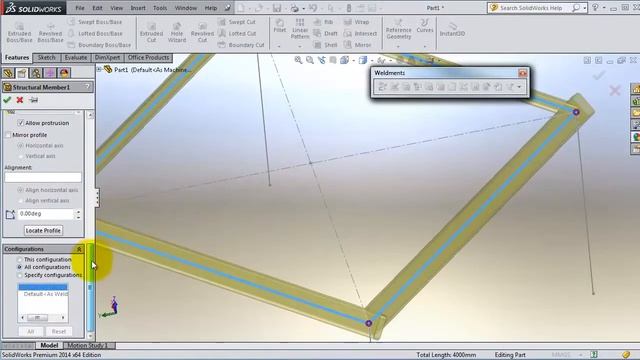Select Align vertical axis option
Screen dimensions: 640x360
pos(20,200)
